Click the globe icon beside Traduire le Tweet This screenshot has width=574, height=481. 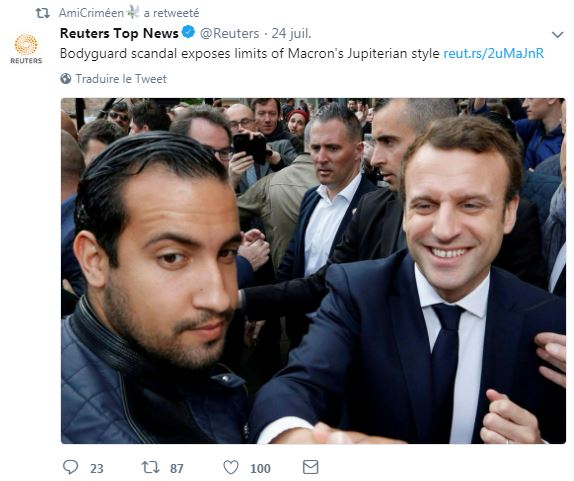point(66,79)
